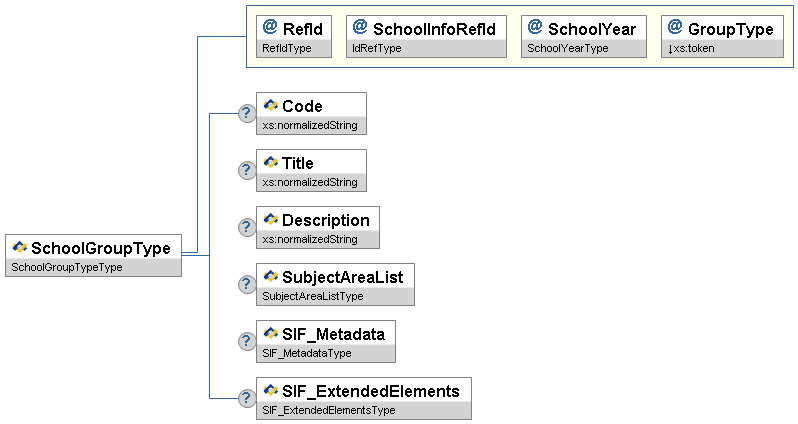Image resolution: width=798 pixels, height=424 pixels.
Task: Click the @ attribute icon of GroupType
Action: pos(675,28)
